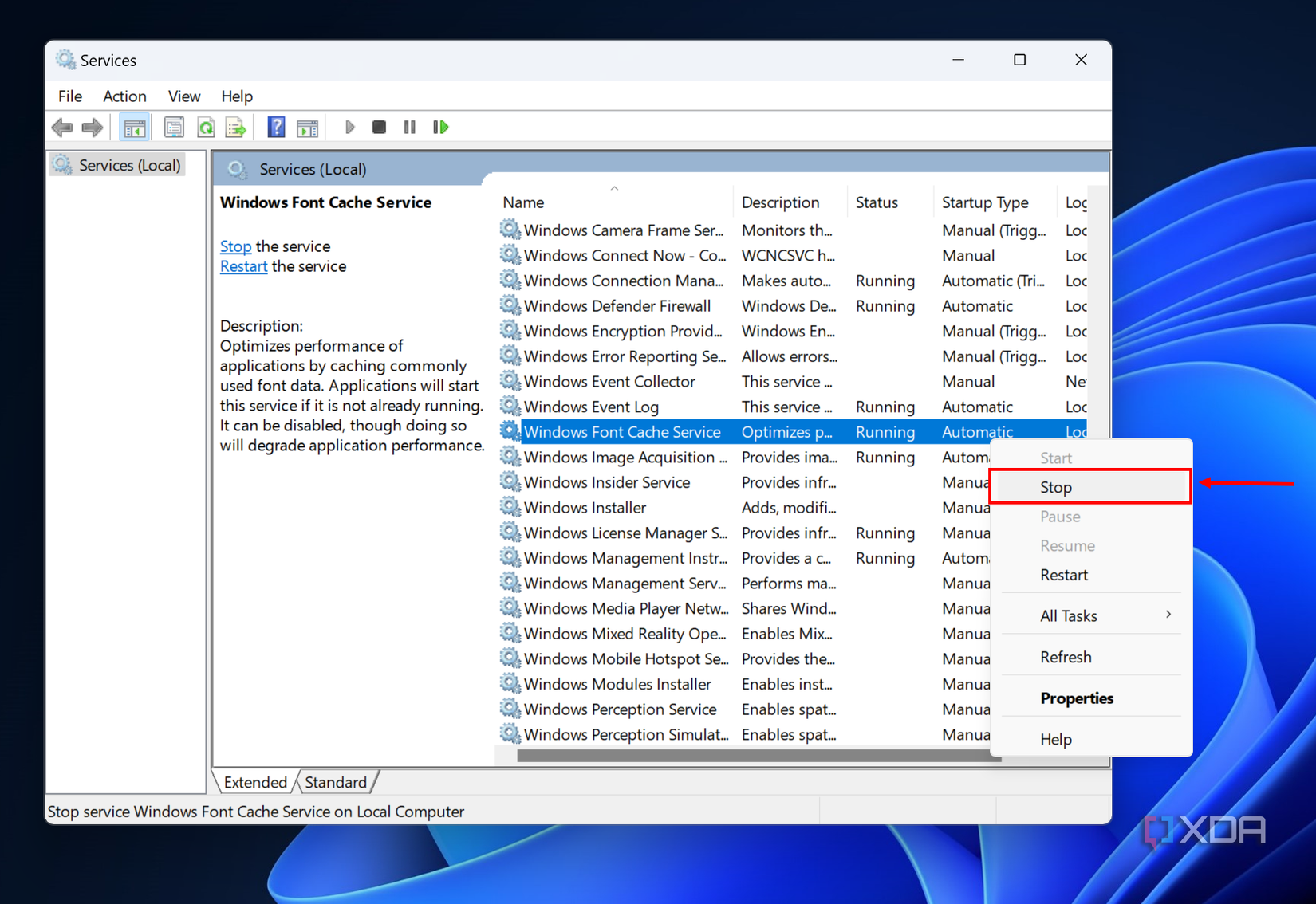
Task: Open the View menu
Action: (184, 96)
